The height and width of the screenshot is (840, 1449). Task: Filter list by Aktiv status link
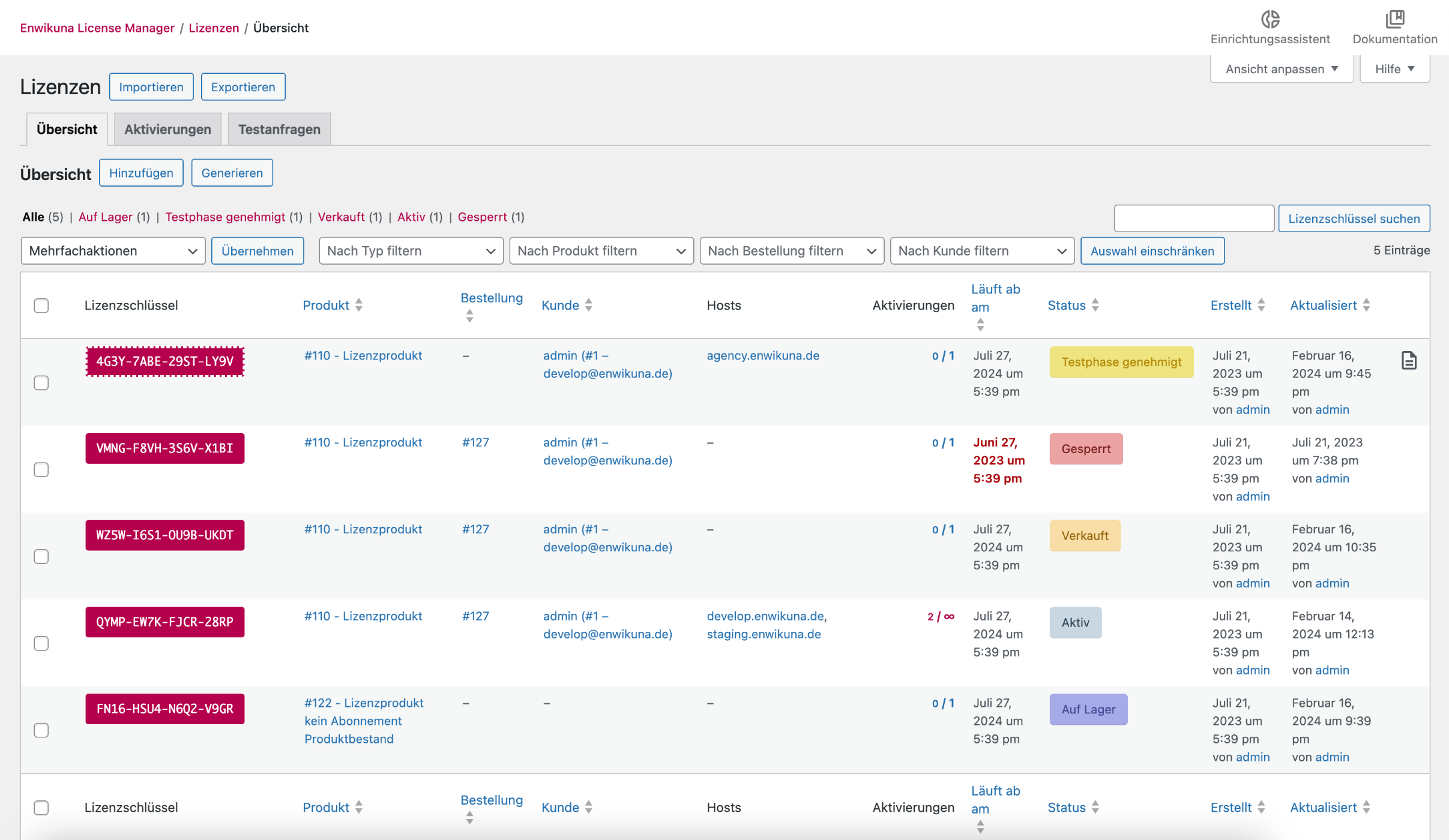(x=411, y=217)
